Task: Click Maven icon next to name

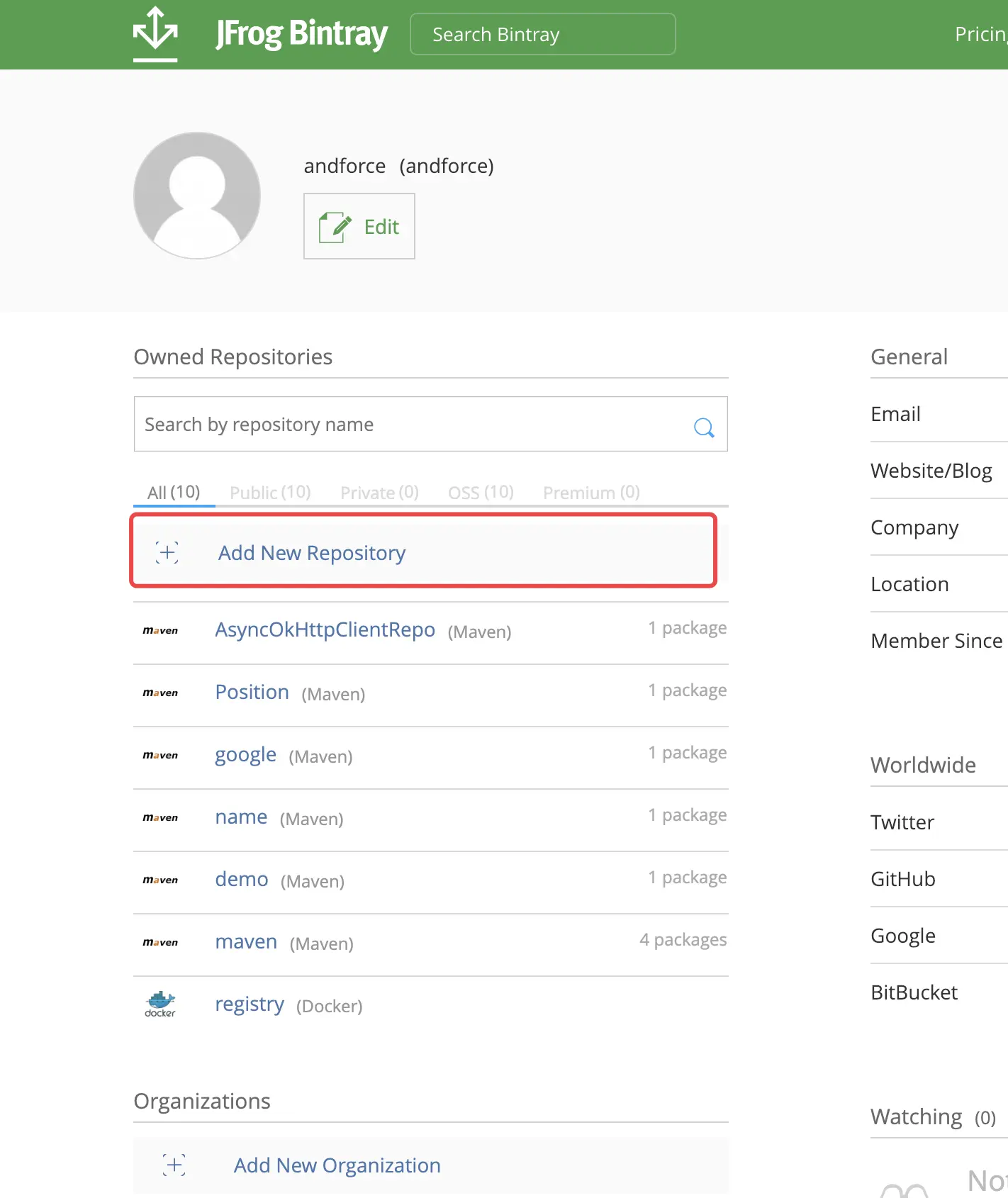Action: 160,817
